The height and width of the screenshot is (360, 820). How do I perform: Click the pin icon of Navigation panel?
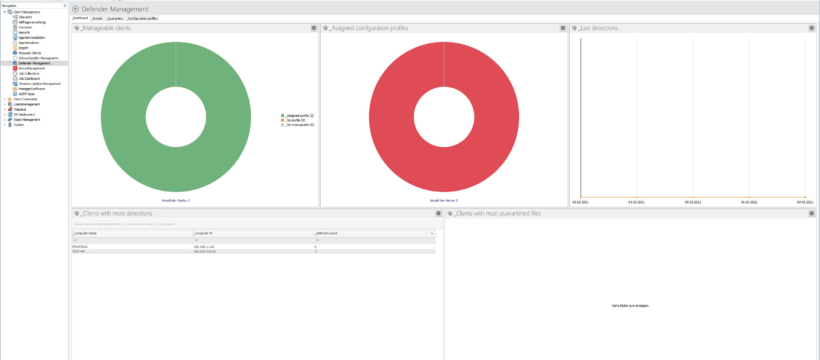(64, 6)
